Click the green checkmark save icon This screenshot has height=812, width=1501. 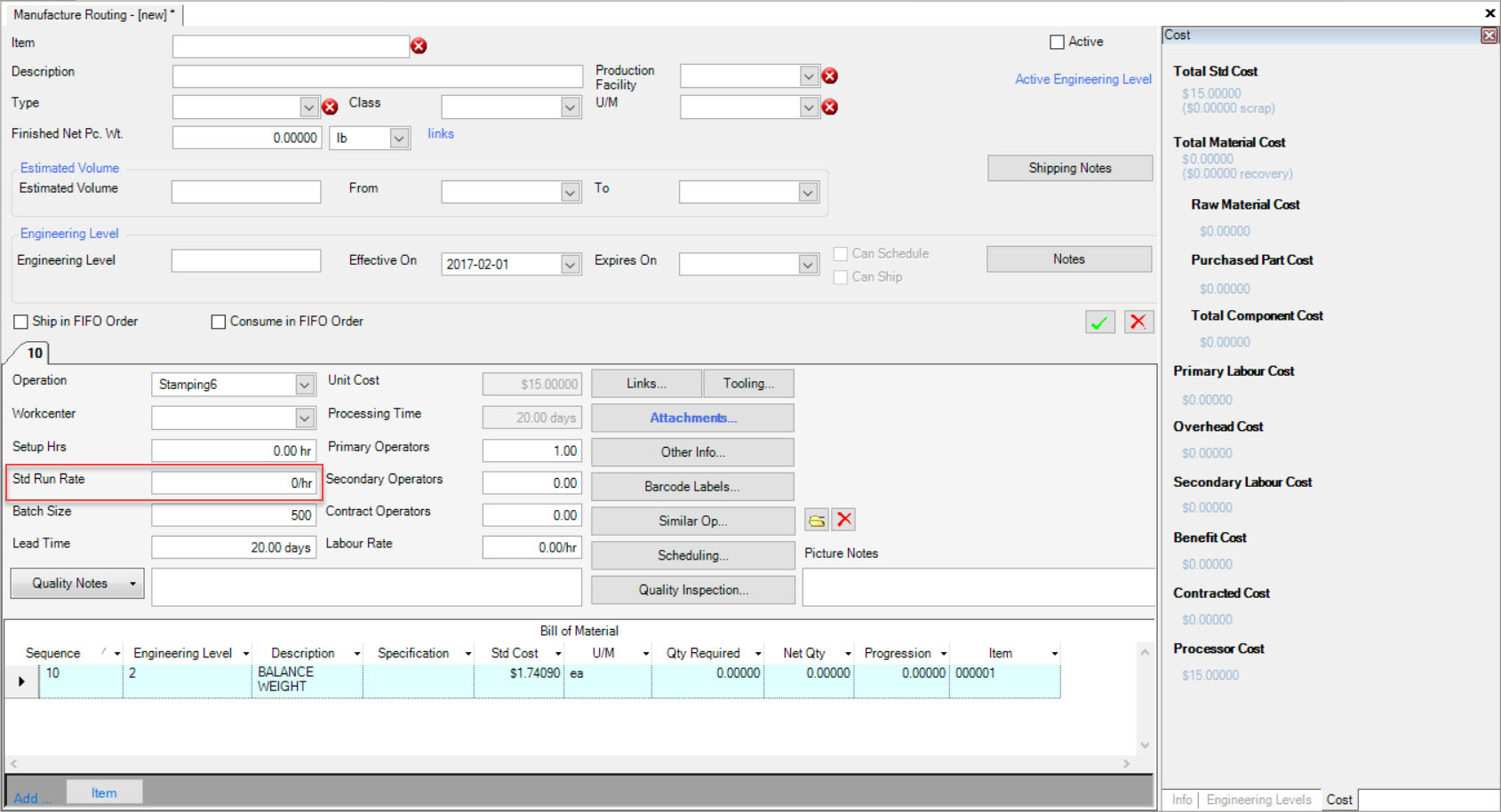[1100, 322]
